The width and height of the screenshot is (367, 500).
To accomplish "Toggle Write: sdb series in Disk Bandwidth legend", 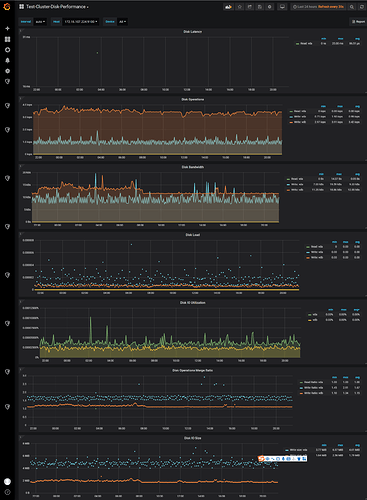I will coord(297,190).
